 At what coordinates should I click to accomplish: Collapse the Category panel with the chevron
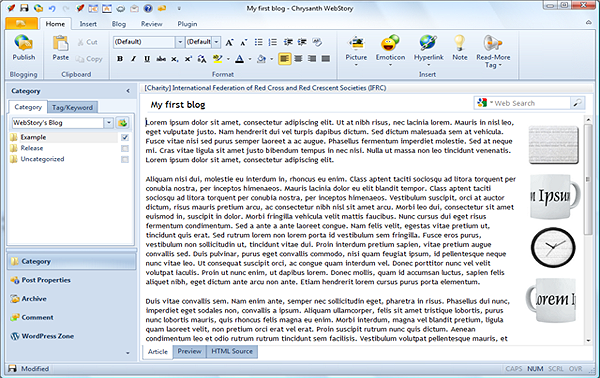coord(128,91)
